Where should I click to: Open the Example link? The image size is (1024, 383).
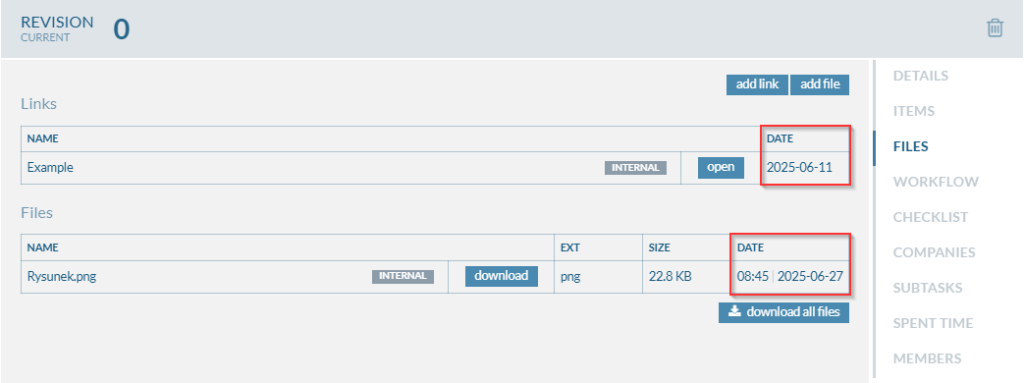tap(721, 167)
